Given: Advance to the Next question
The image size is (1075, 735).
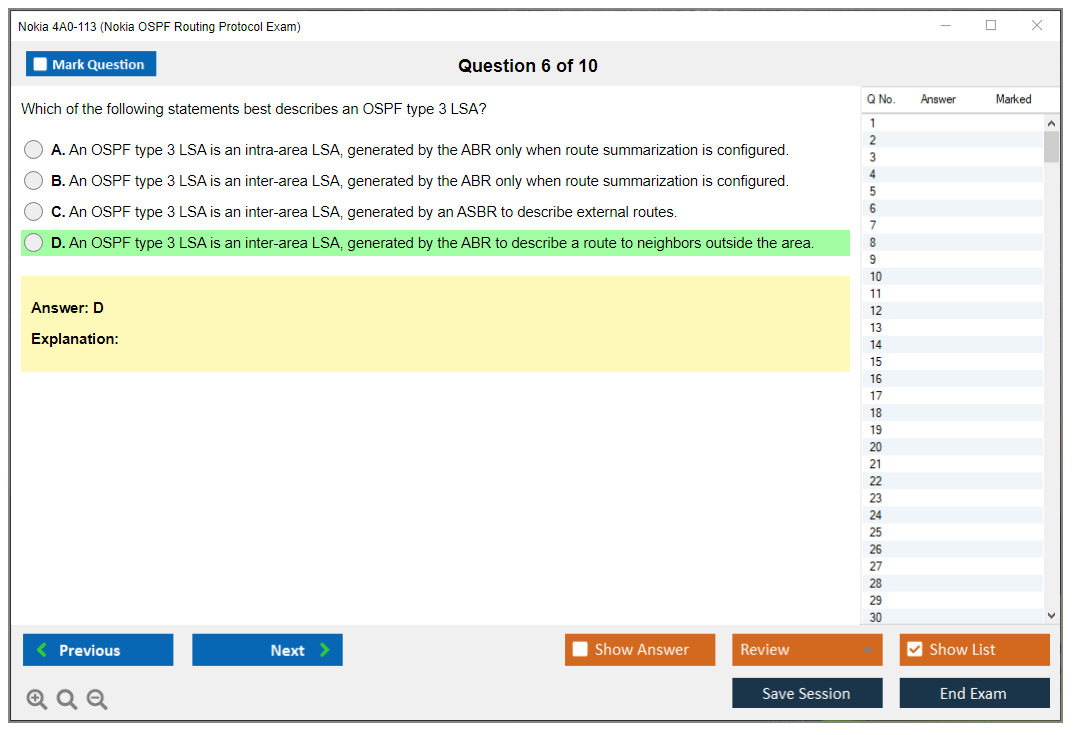Looking at the screenshot, I should pos(267,650).
